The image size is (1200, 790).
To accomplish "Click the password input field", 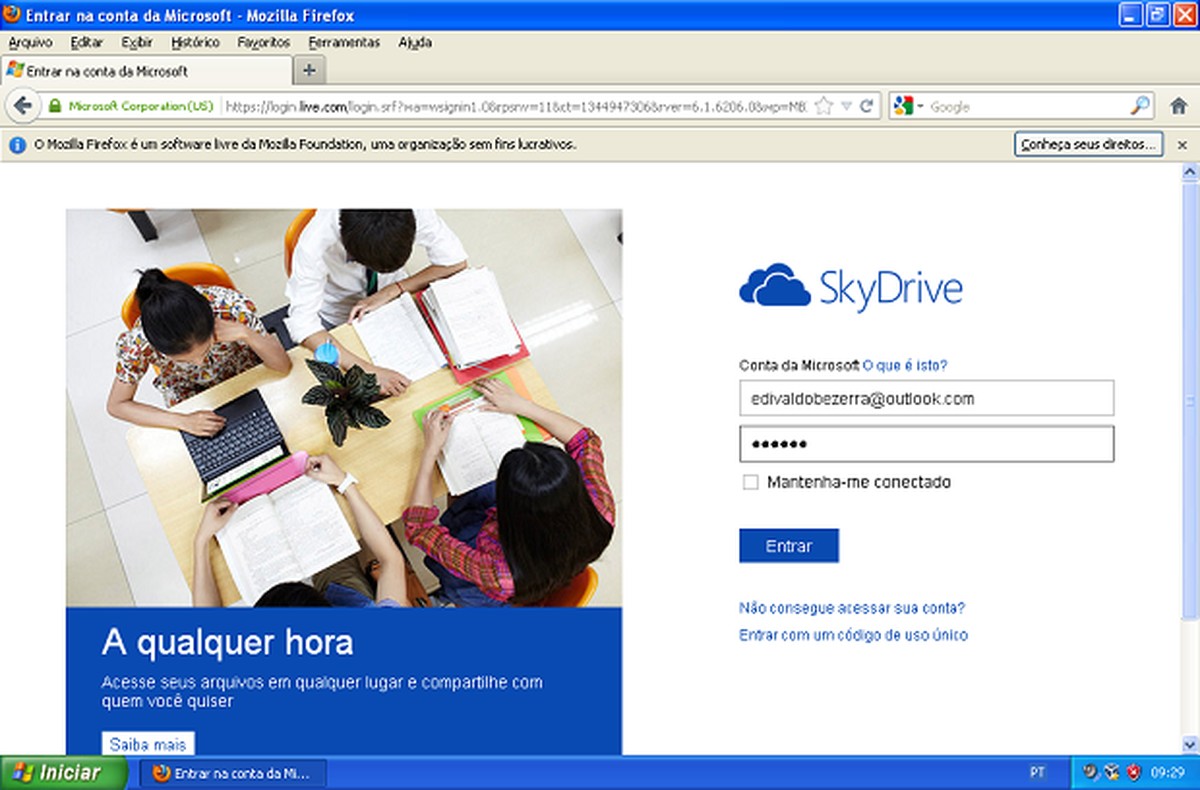I will (x=926, y=443).
